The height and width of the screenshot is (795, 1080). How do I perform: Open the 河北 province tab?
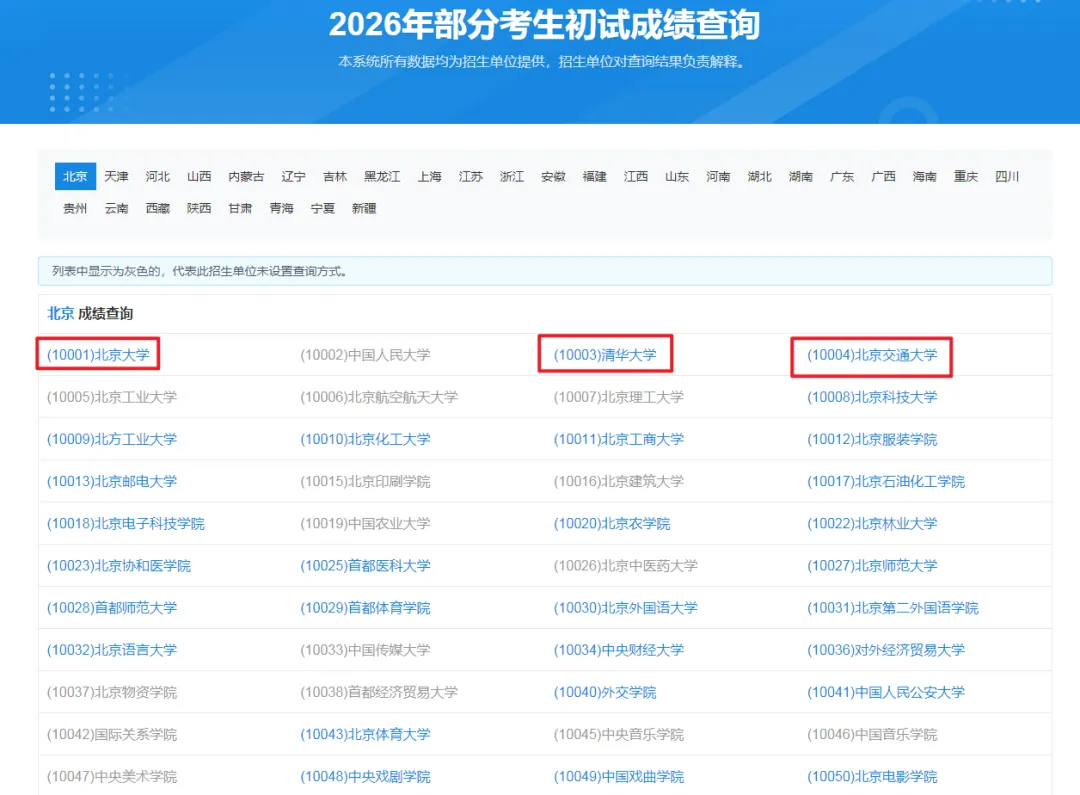(x=158, y=176)
